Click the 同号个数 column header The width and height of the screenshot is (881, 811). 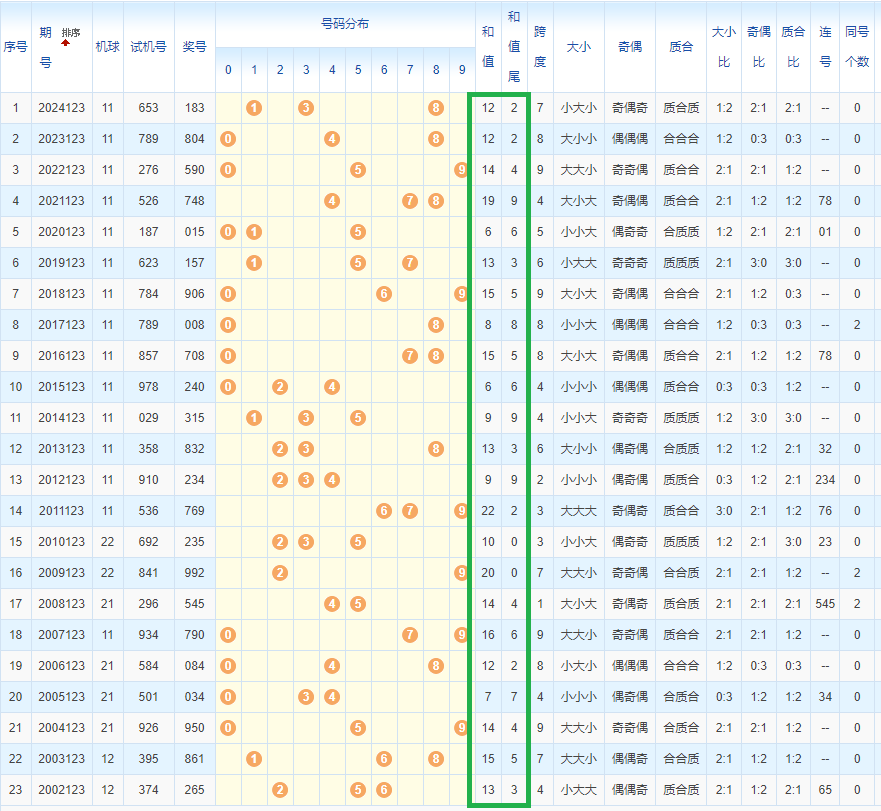857,46
